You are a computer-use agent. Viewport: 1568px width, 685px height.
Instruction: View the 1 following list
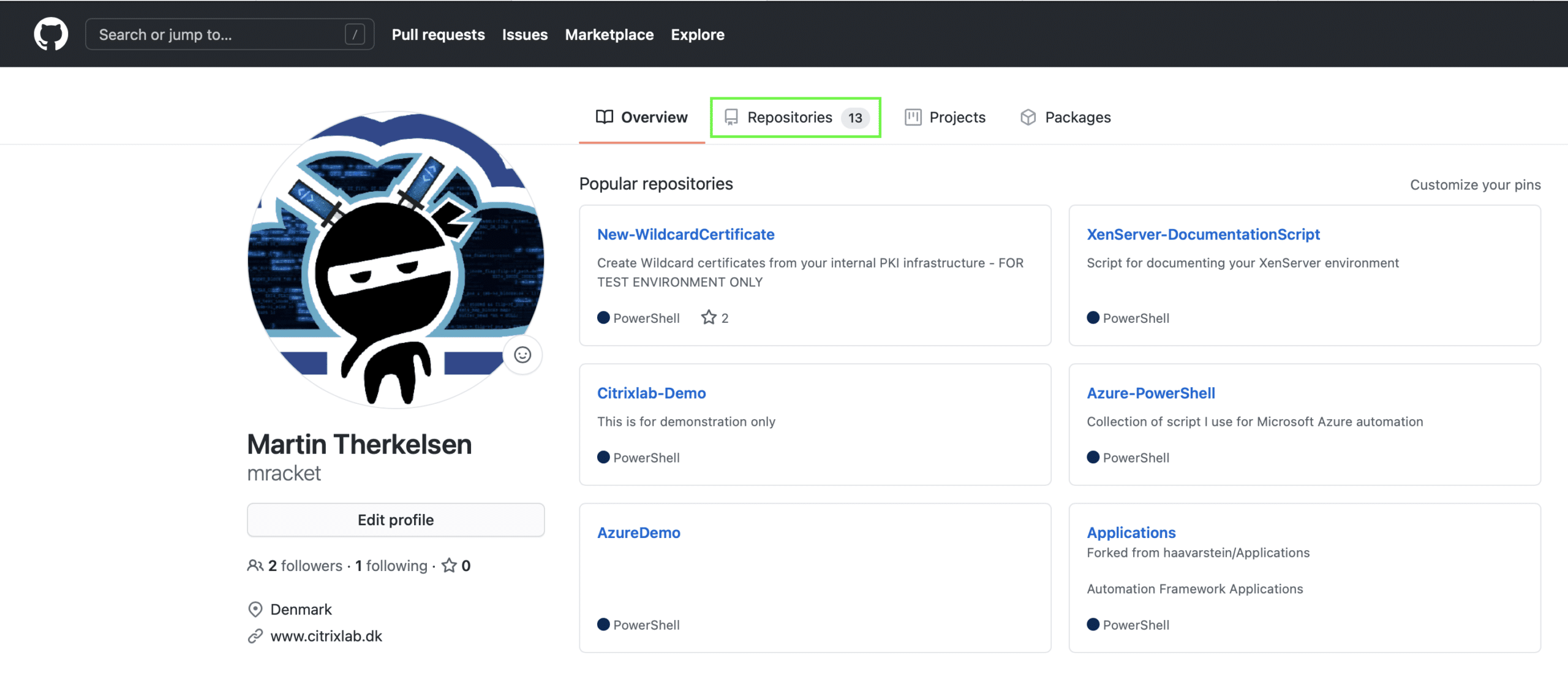(x=391, y=566)
